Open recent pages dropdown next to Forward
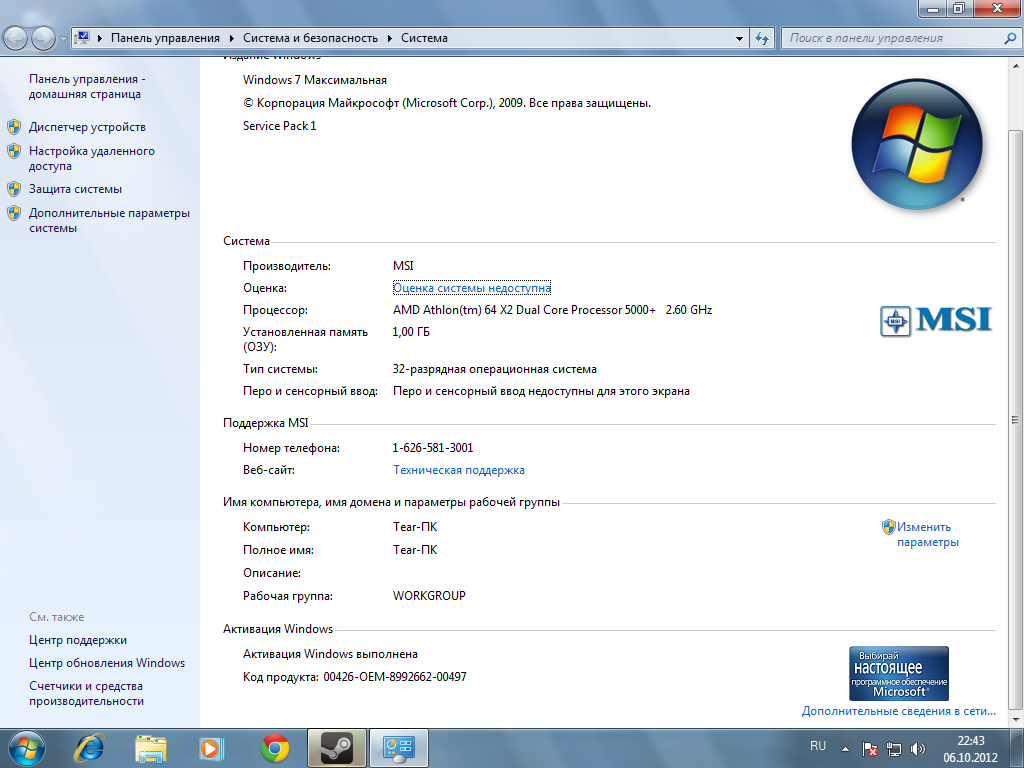Viewport: 1024px width, 768px height. tap(63, 39)
